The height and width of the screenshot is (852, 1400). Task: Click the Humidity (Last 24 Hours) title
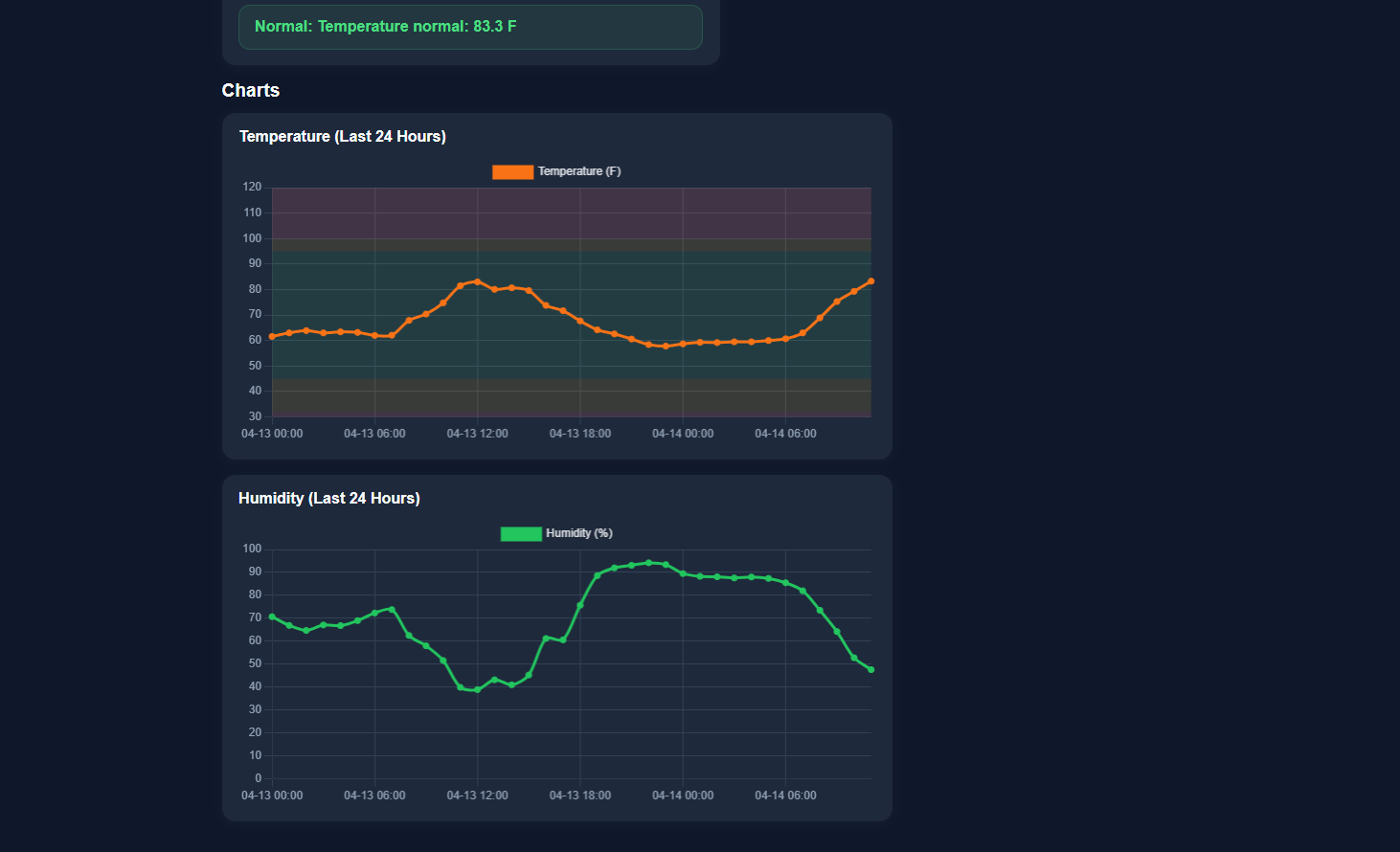329,498
